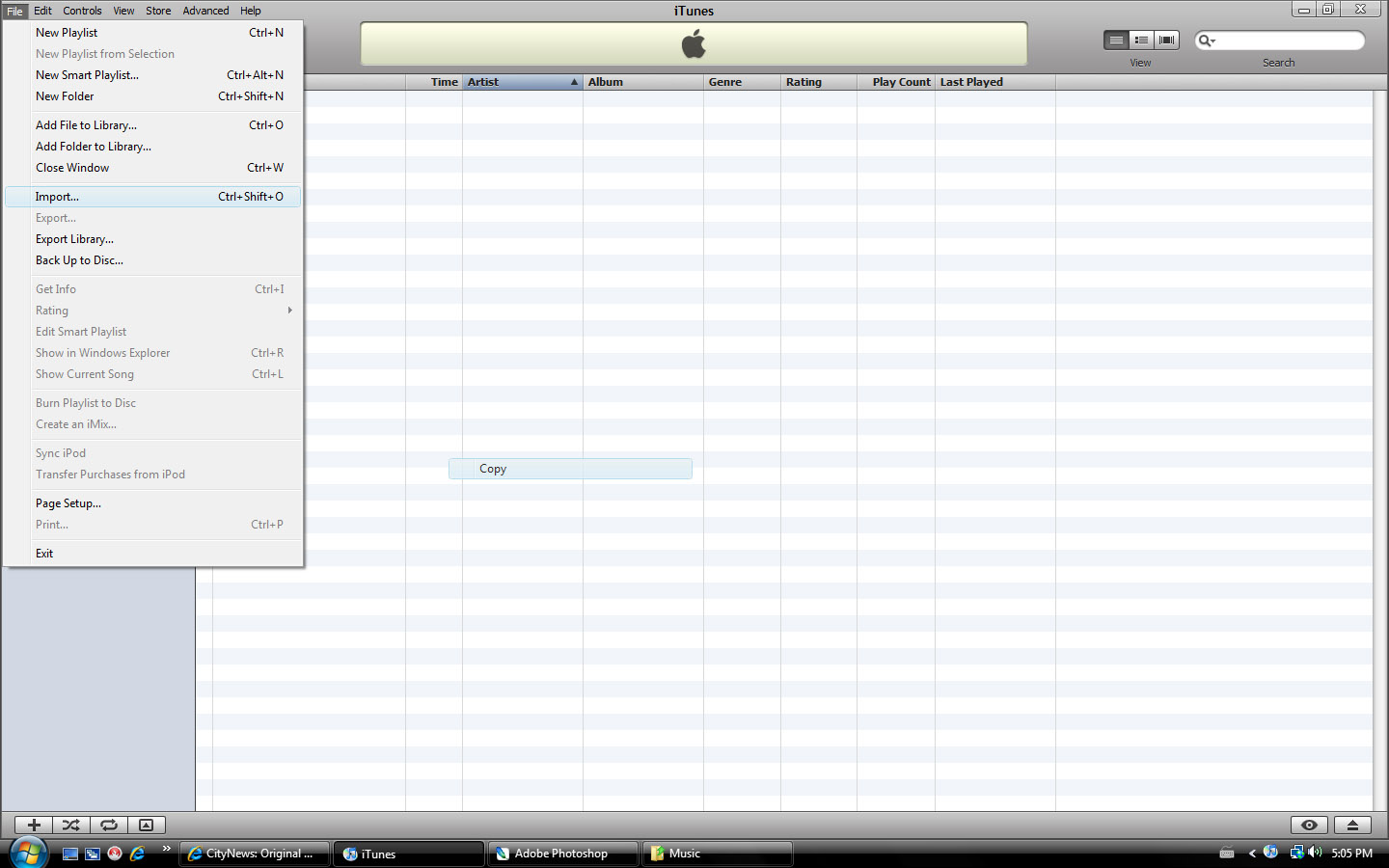
Task: Open the Store menu
Action: click(x=158, y=11)
